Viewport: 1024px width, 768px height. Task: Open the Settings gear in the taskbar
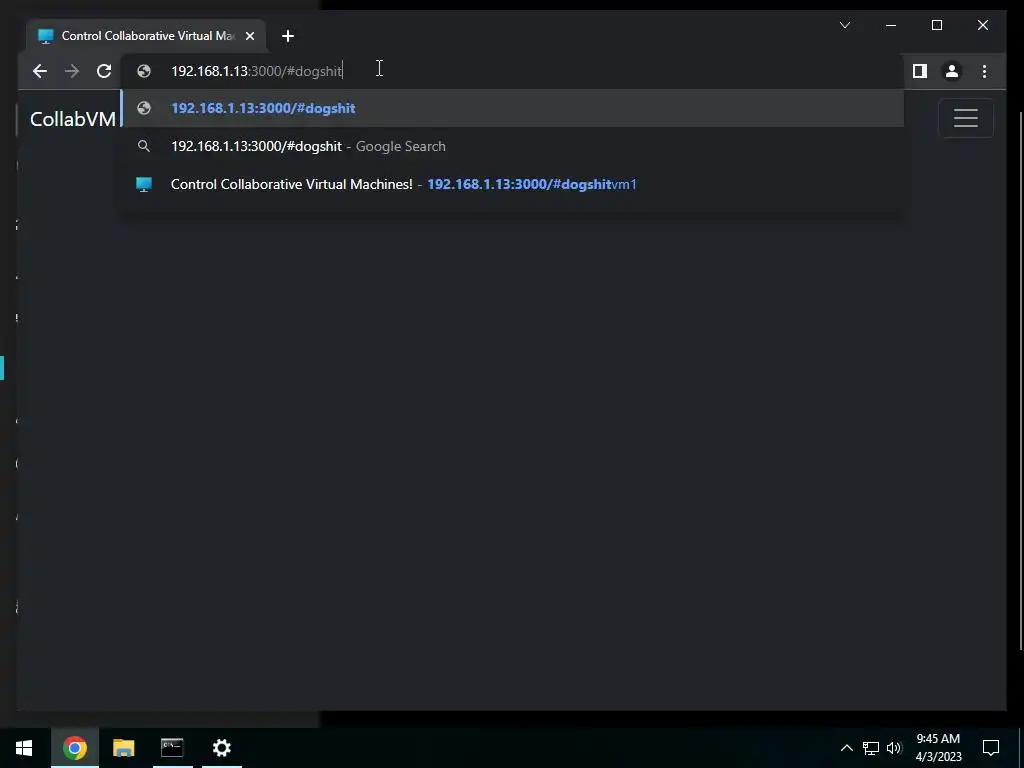coord(221,748)
